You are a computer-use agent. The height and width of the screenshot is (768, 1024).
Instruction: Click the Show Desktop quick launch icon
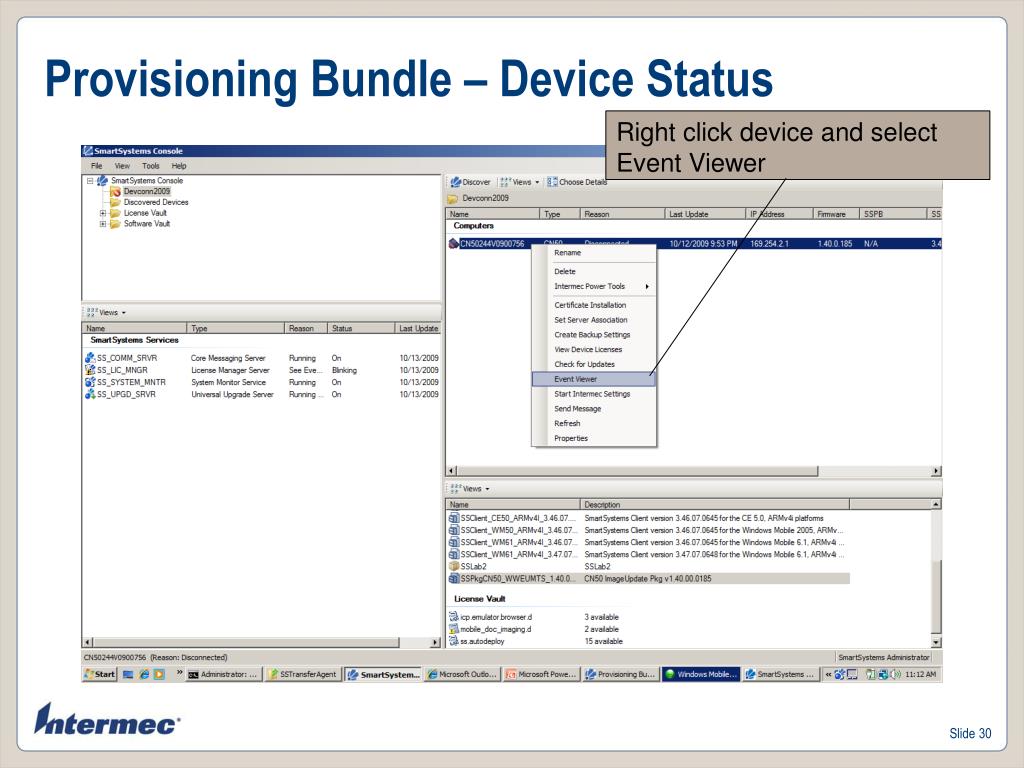tap(128, 675)
